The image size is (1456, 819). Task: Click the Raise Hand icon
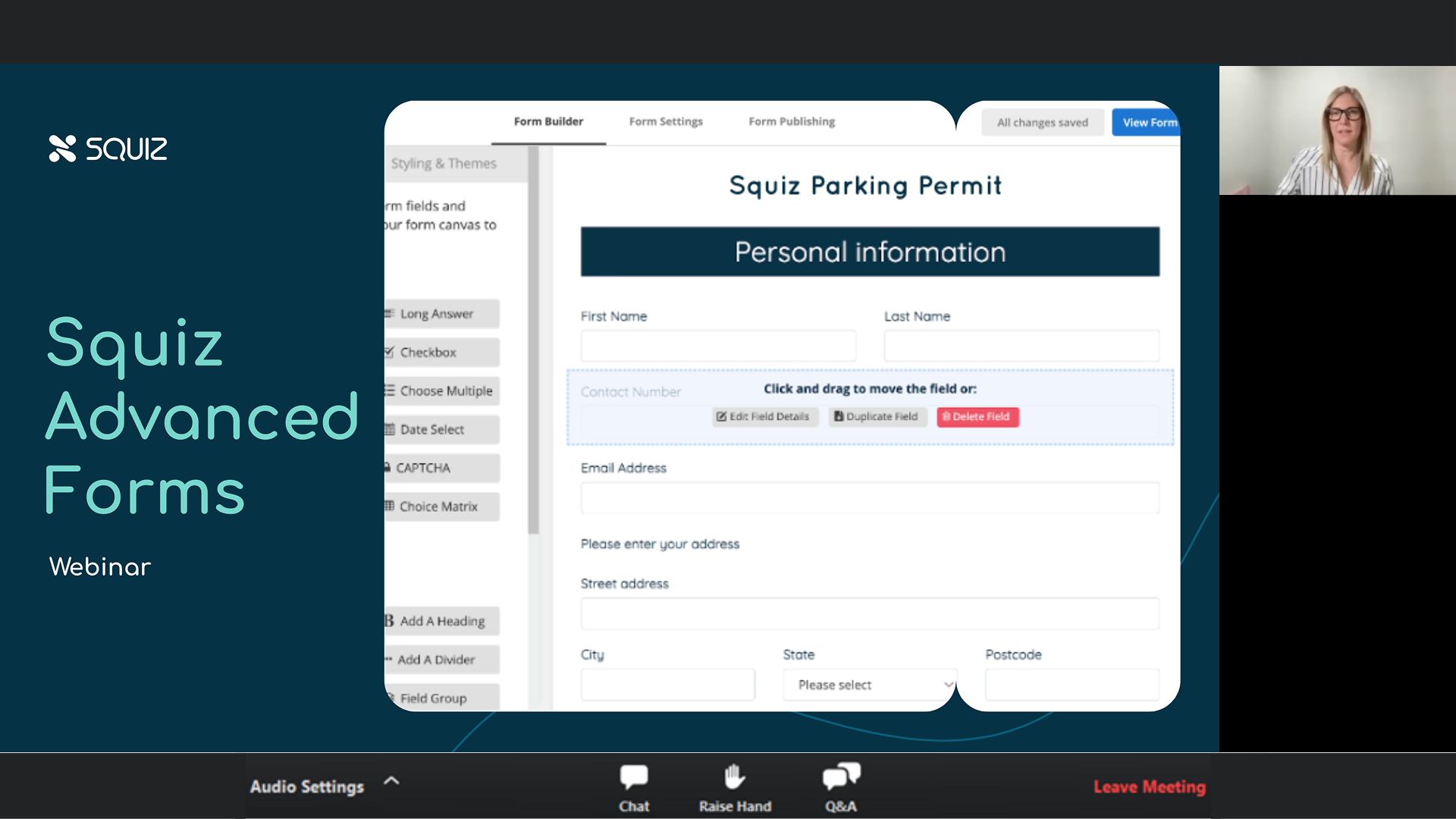point(734,777)
